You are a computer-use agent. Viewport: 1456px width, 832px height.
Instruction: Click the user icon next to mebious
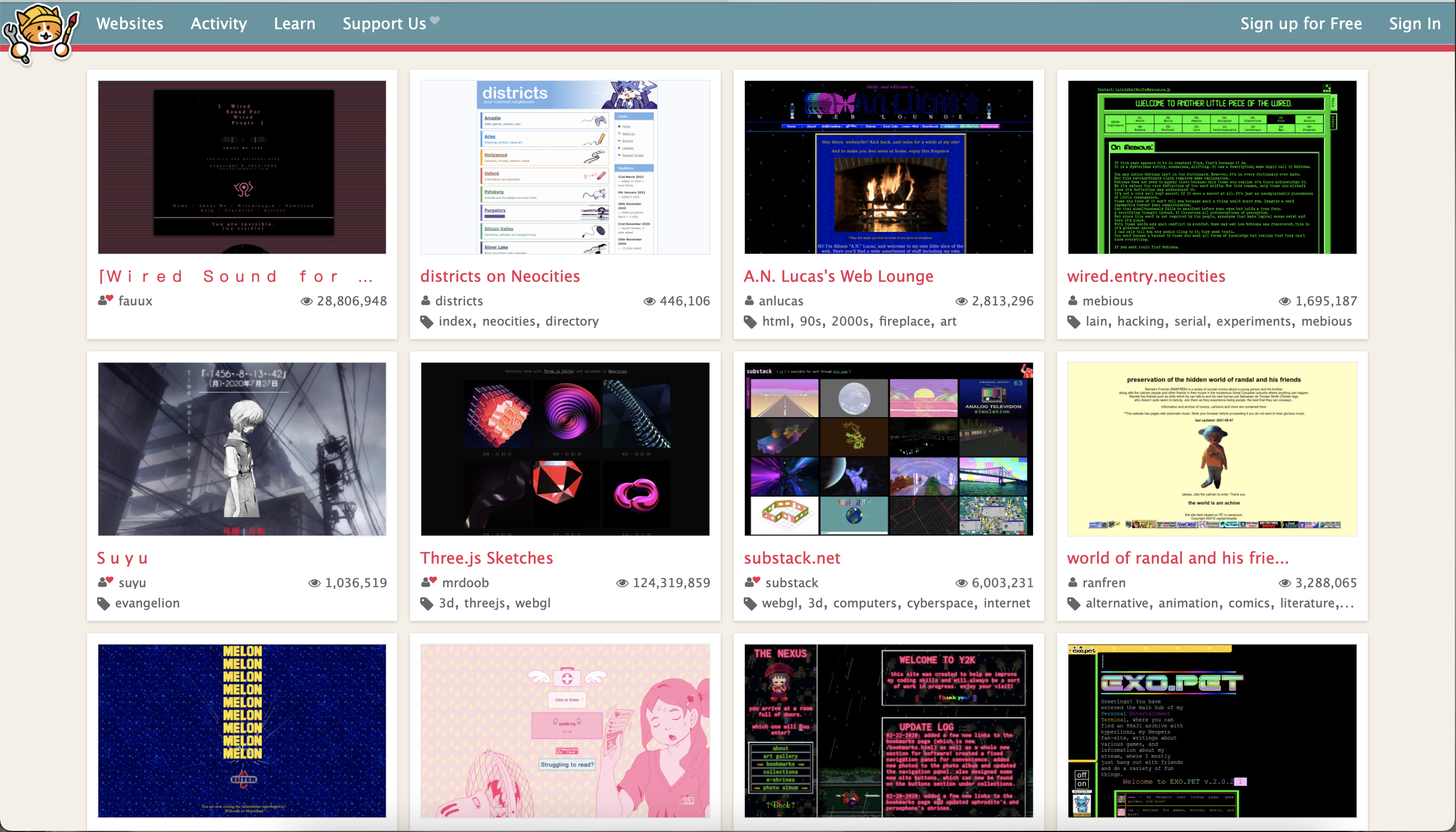(x=1073, y=300)
